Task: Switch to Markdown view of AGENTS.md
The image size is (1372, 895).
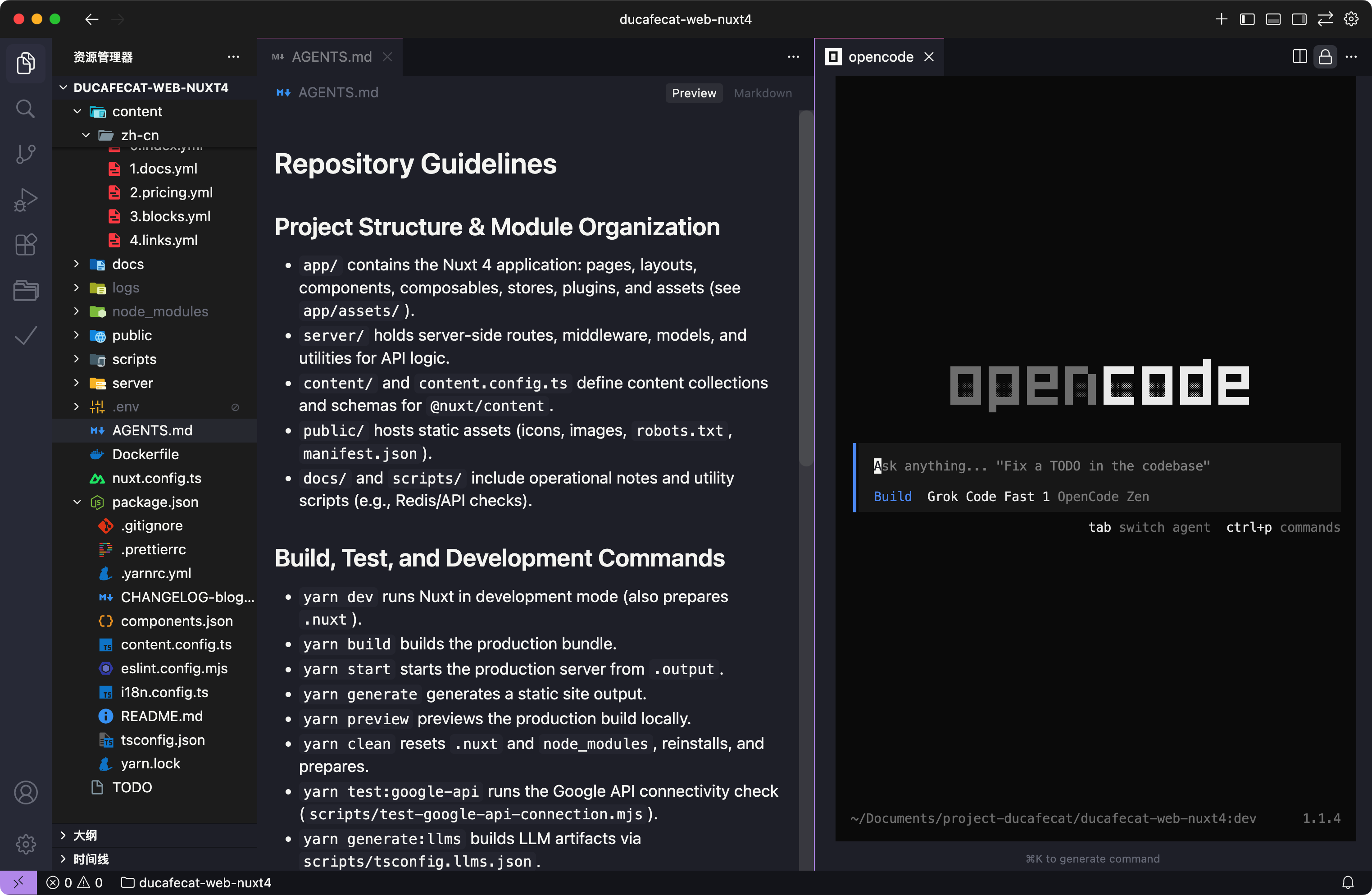Action: (762, 93)
